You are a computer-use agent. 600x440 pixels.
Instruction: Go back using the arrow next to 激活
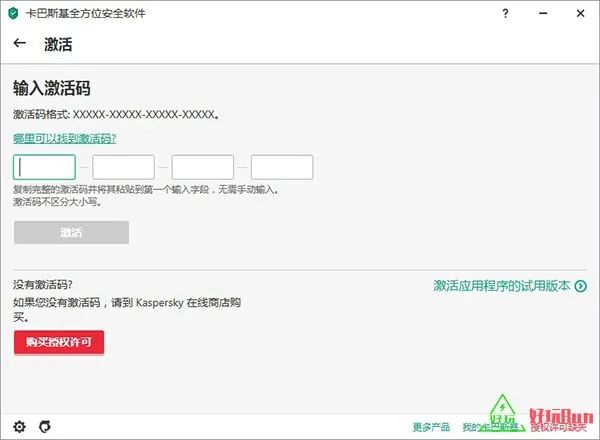coord(20,43)
